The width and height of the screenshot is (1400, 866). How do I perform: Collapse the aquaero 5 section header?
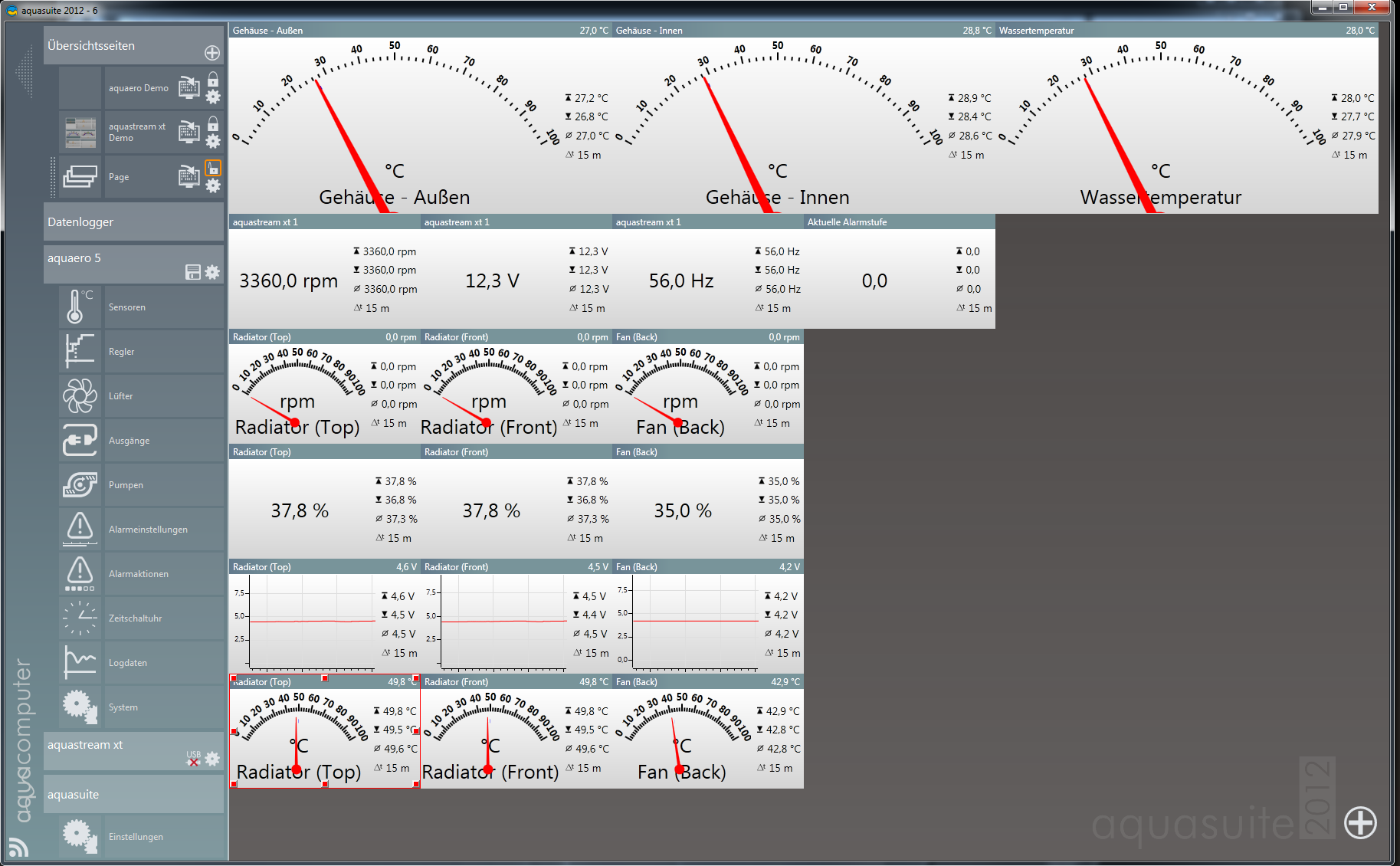[x=133, y=264]
